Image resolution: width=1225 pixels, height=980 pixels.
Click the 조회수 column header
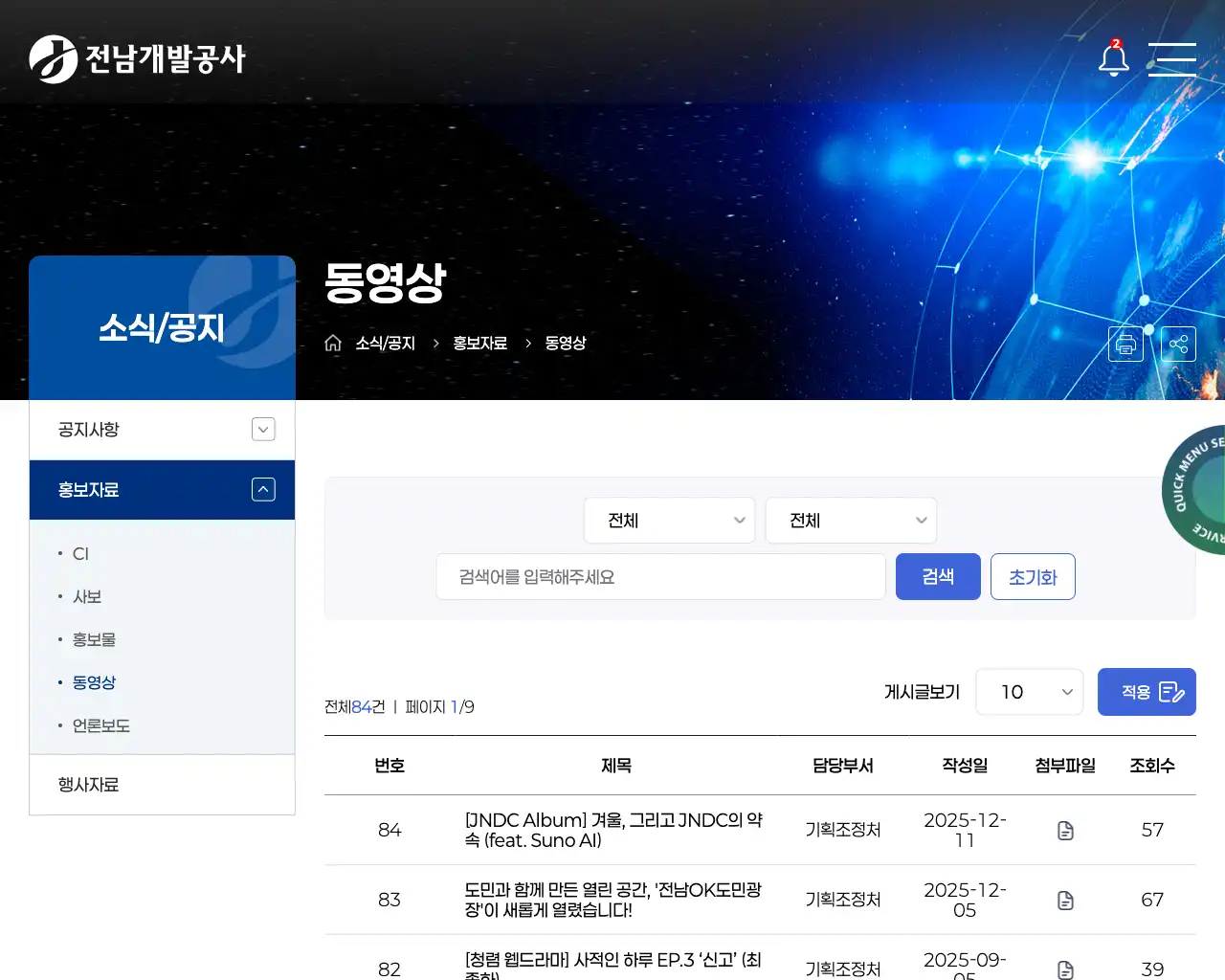pyautogui.click(x=1152, y=766)
